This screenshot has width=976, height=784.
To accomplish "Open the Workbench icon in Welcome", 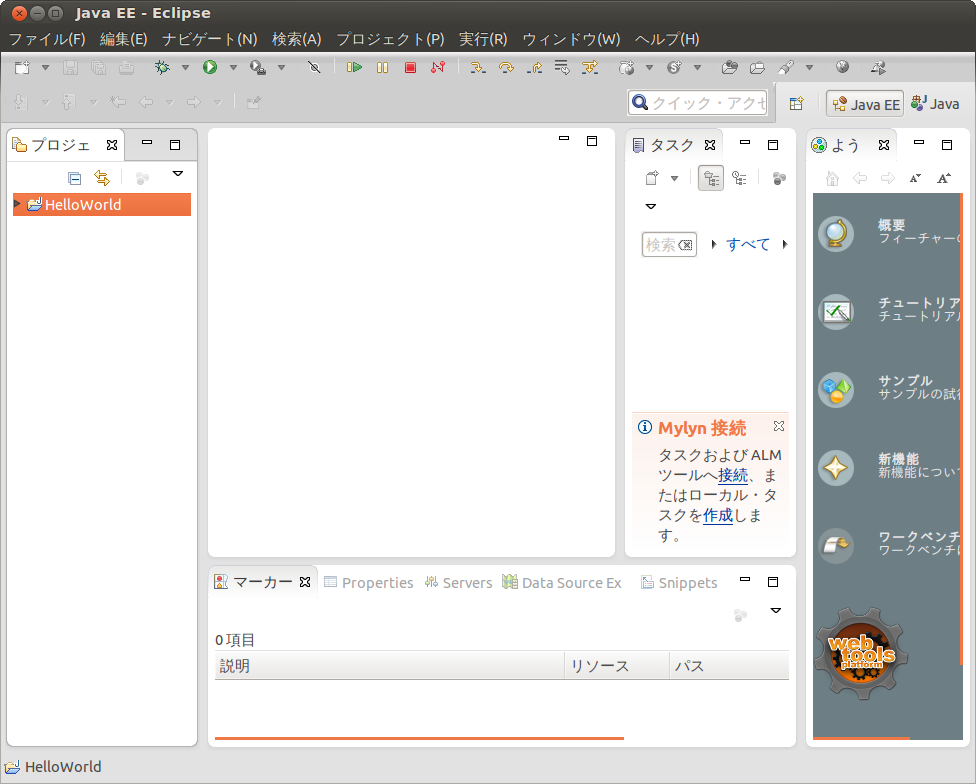I will click(835, 545).
